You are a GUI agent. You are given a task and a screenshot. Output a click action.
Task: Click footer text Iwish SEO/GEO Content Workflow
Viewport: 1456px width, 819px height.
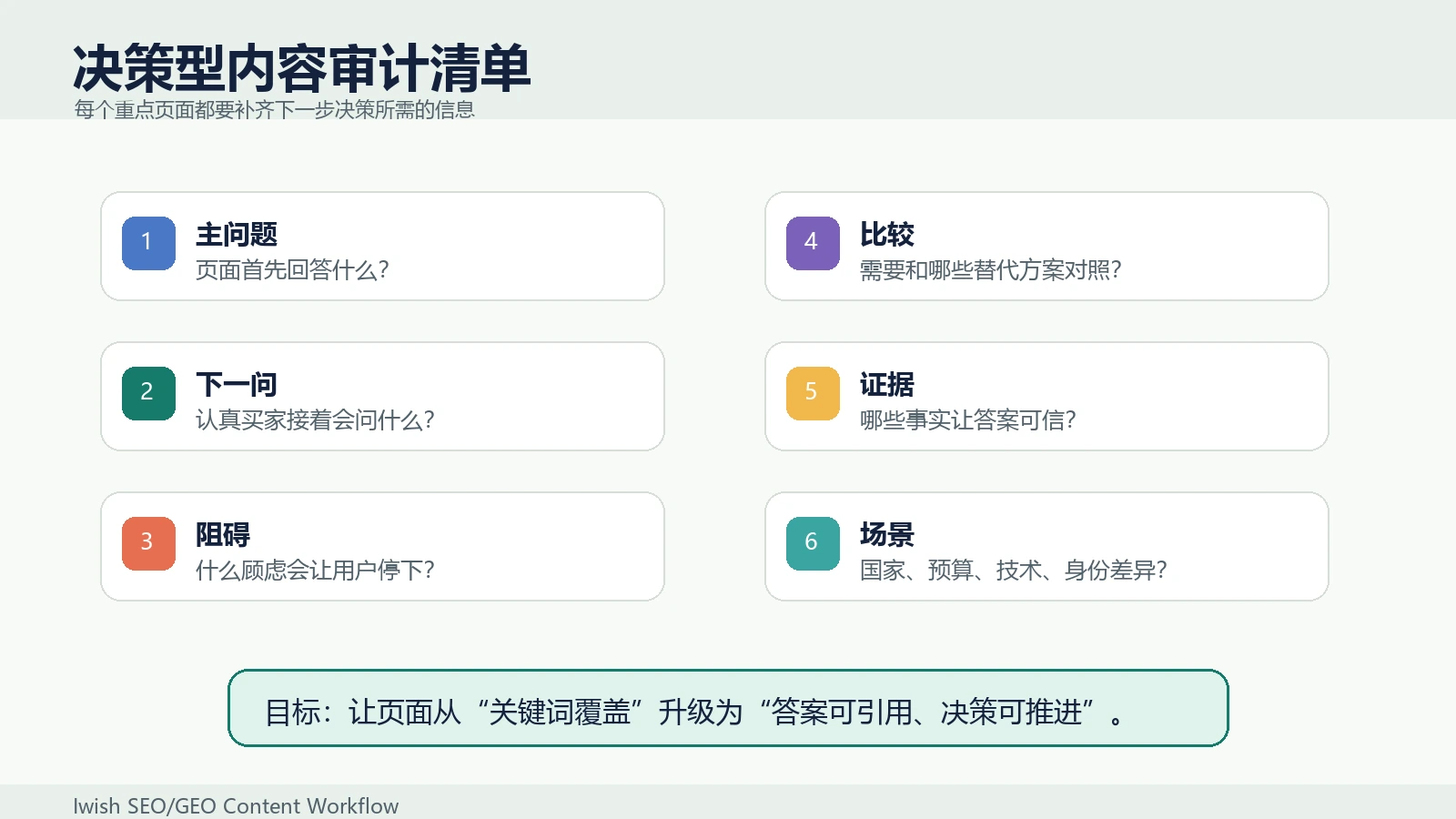(236, 806)
